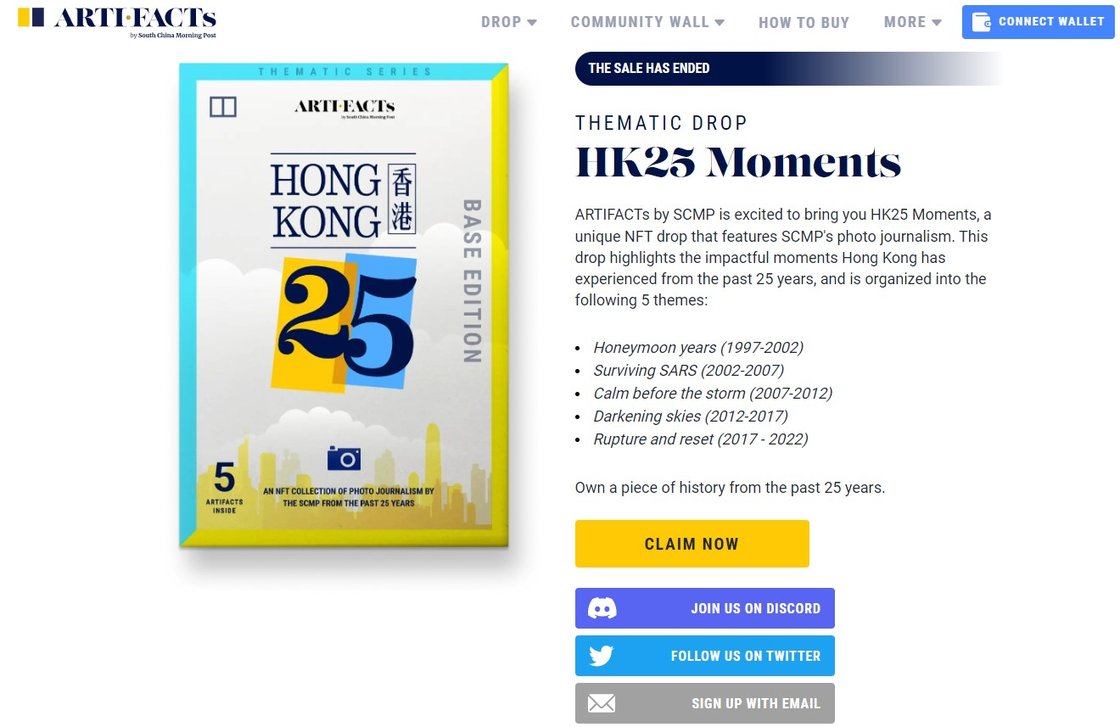The width and height of the screenshot is (1120, 727).
Task: Expand the DROP menu arrow
Action: [531, 23]
